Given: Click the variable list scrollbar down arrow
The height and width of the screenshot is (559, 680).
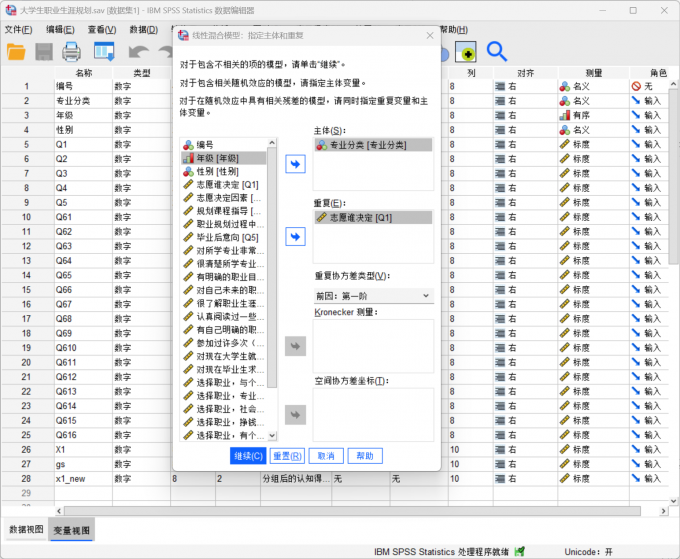Looking at the screenshot, I should (x=272, y=437).
